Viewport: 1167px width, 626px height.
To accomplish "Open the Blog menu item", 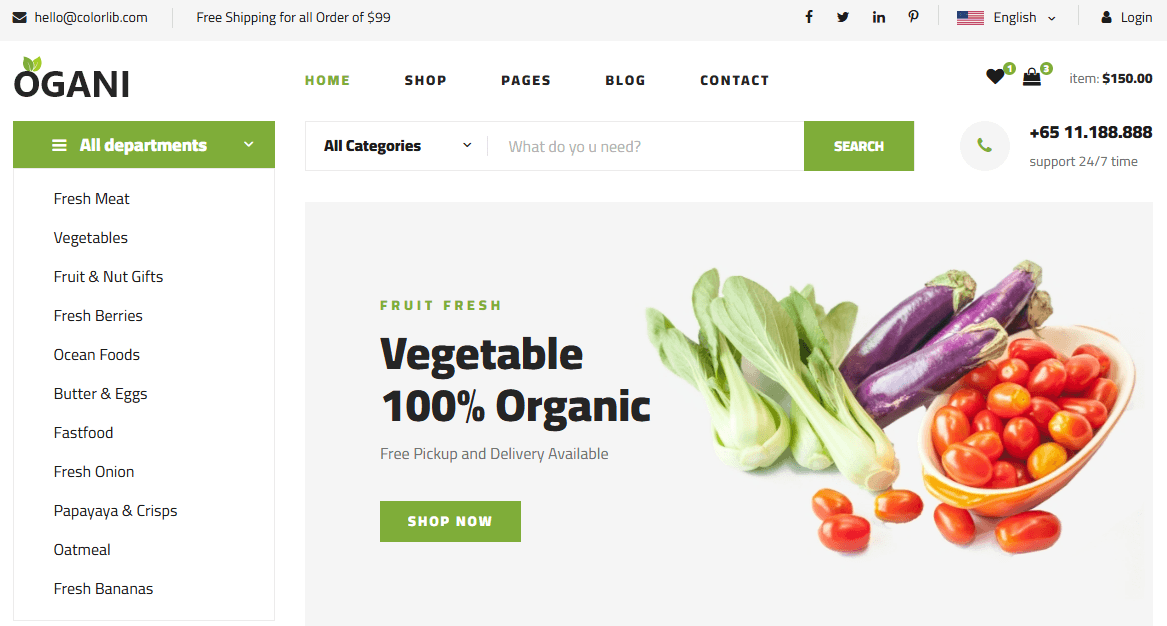I will pyautogui.click(x=625, y=80).
